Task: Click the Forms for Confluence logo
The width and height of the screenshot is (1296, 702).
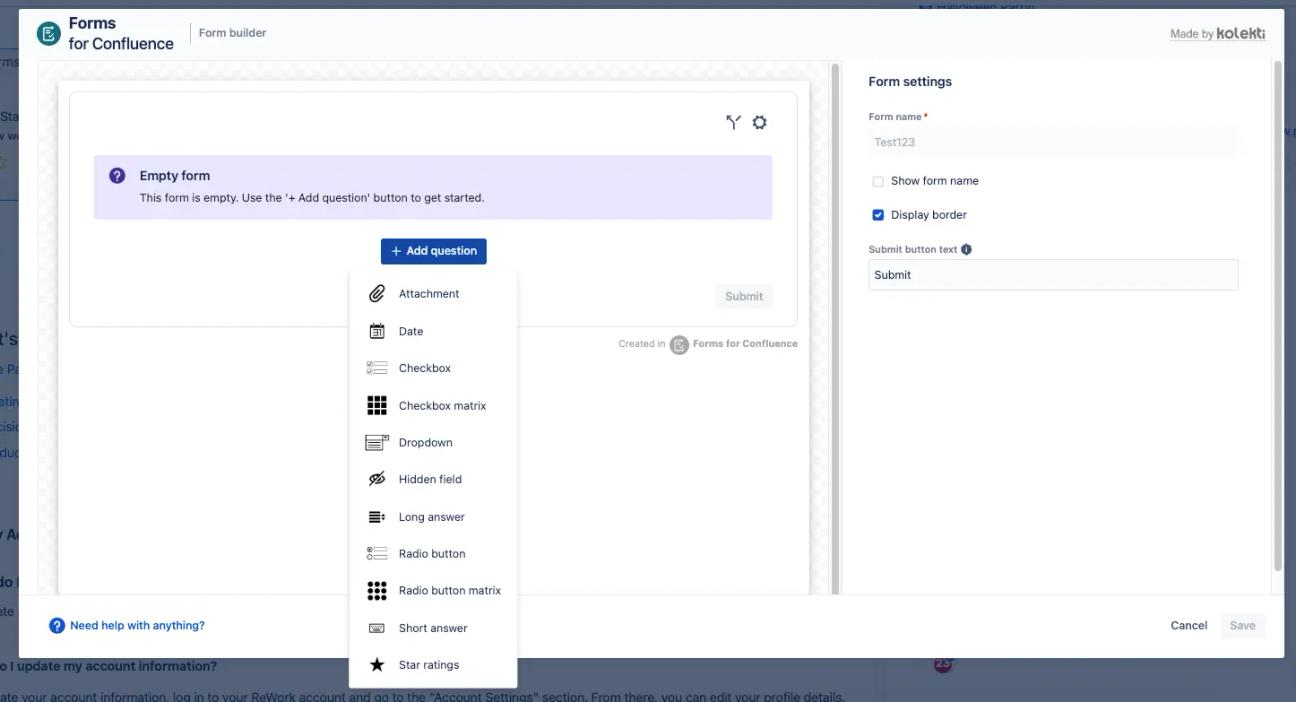Action: point(48,32)
